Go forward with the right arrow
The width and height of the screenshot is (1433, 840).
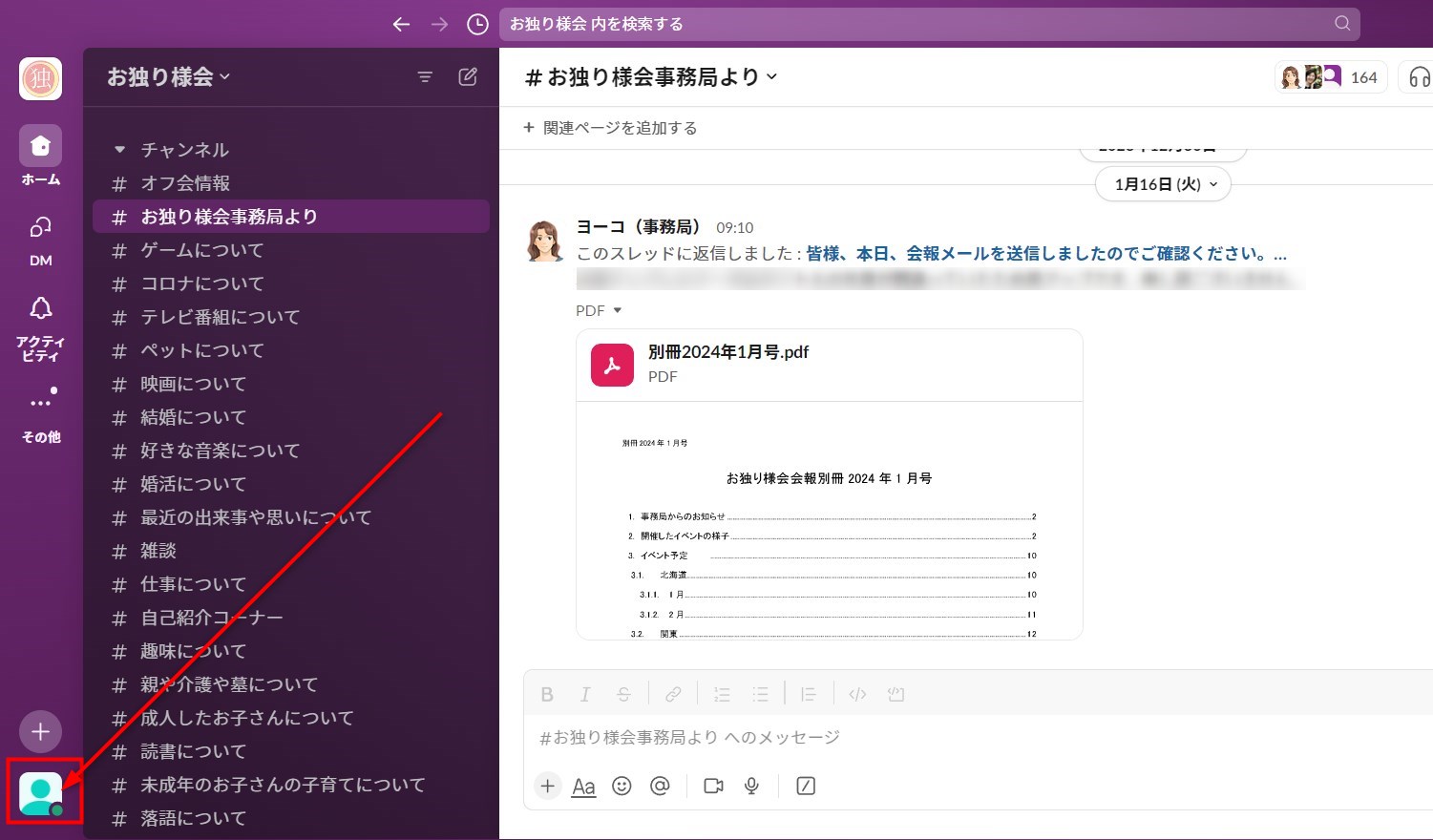[439, 24]
